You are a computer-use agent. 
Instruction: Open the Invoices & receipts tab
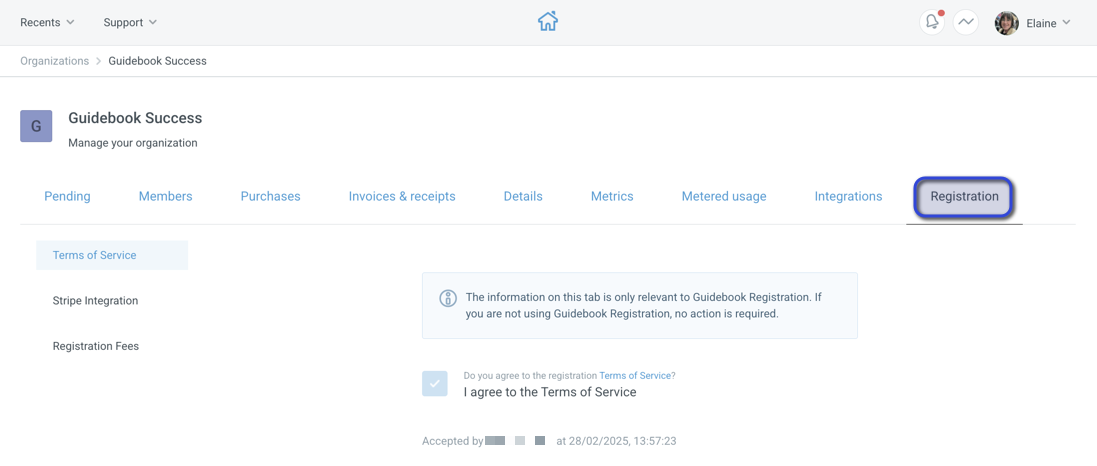pos(402,197)
